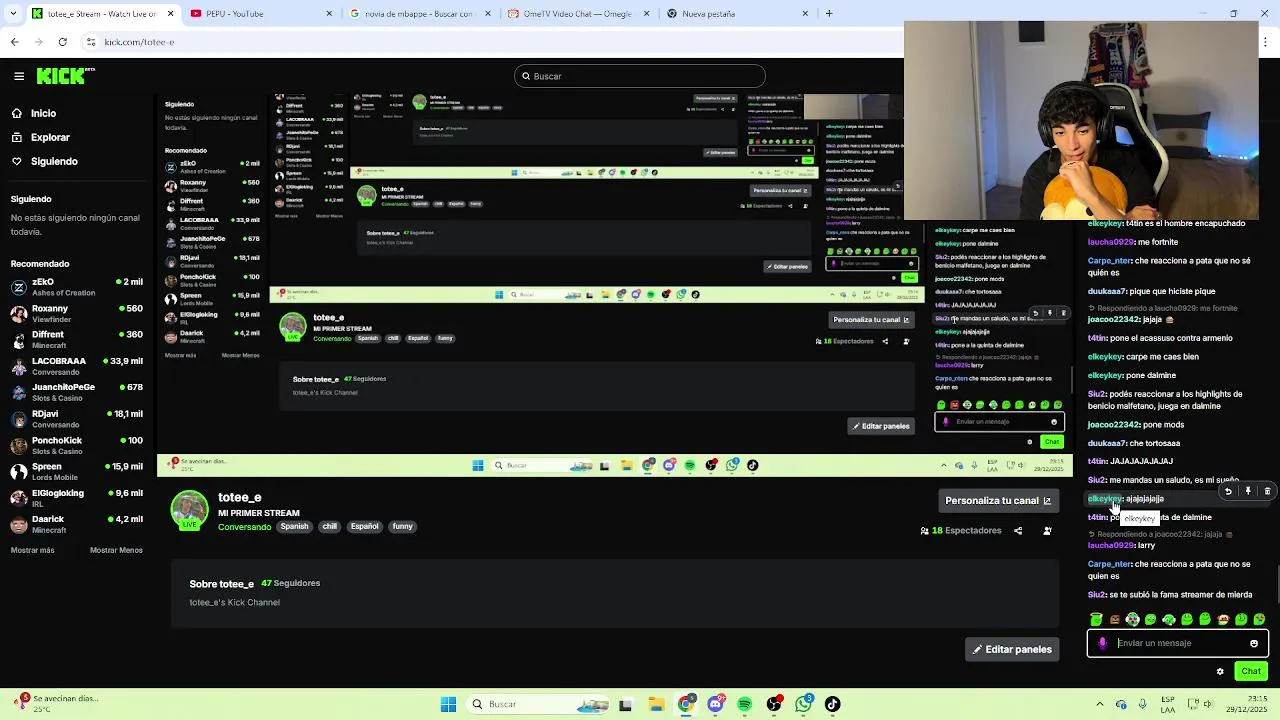This screenshot has width=1280, height=720.
Task: Open recommended channel PonchoKick
Action: pyautogui.click(x=77, y=445)
